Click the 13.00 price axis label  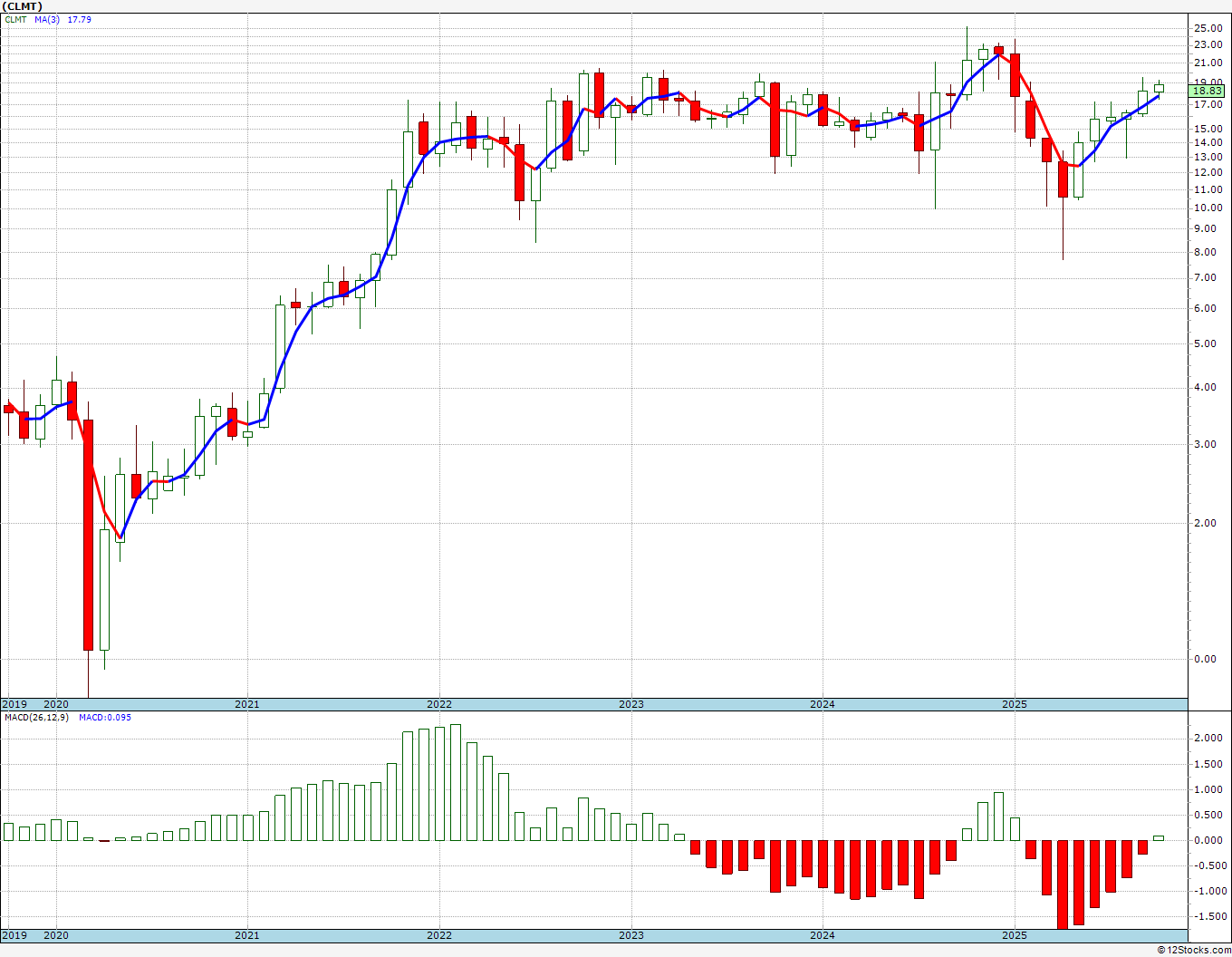[x=1208, y=157]
